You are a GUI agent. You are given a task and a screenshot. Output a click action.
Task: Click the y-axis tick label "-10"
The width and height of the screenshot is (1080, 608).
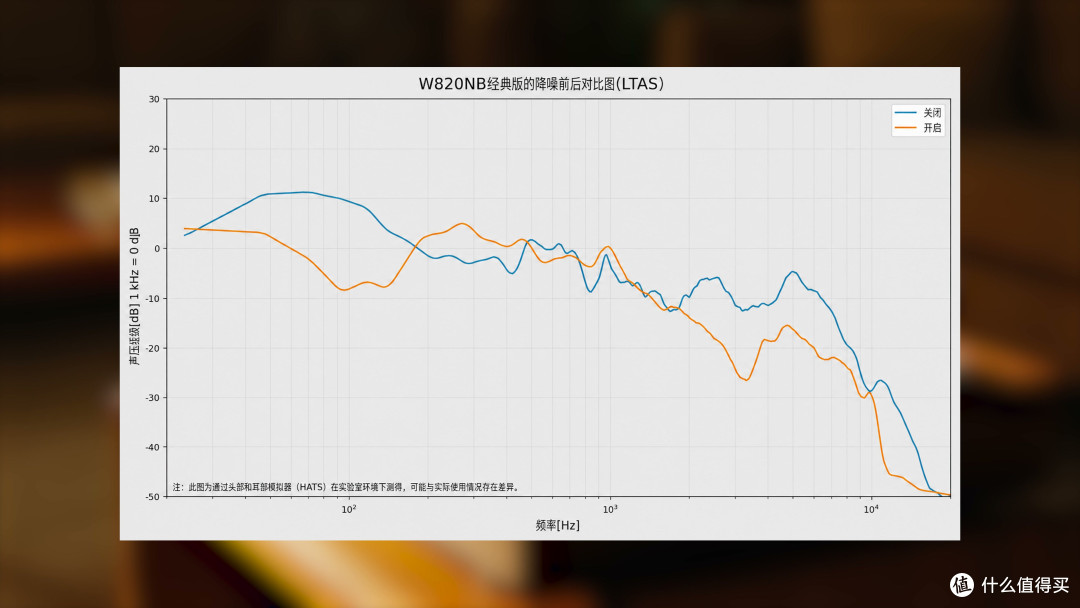pos(152,298)
